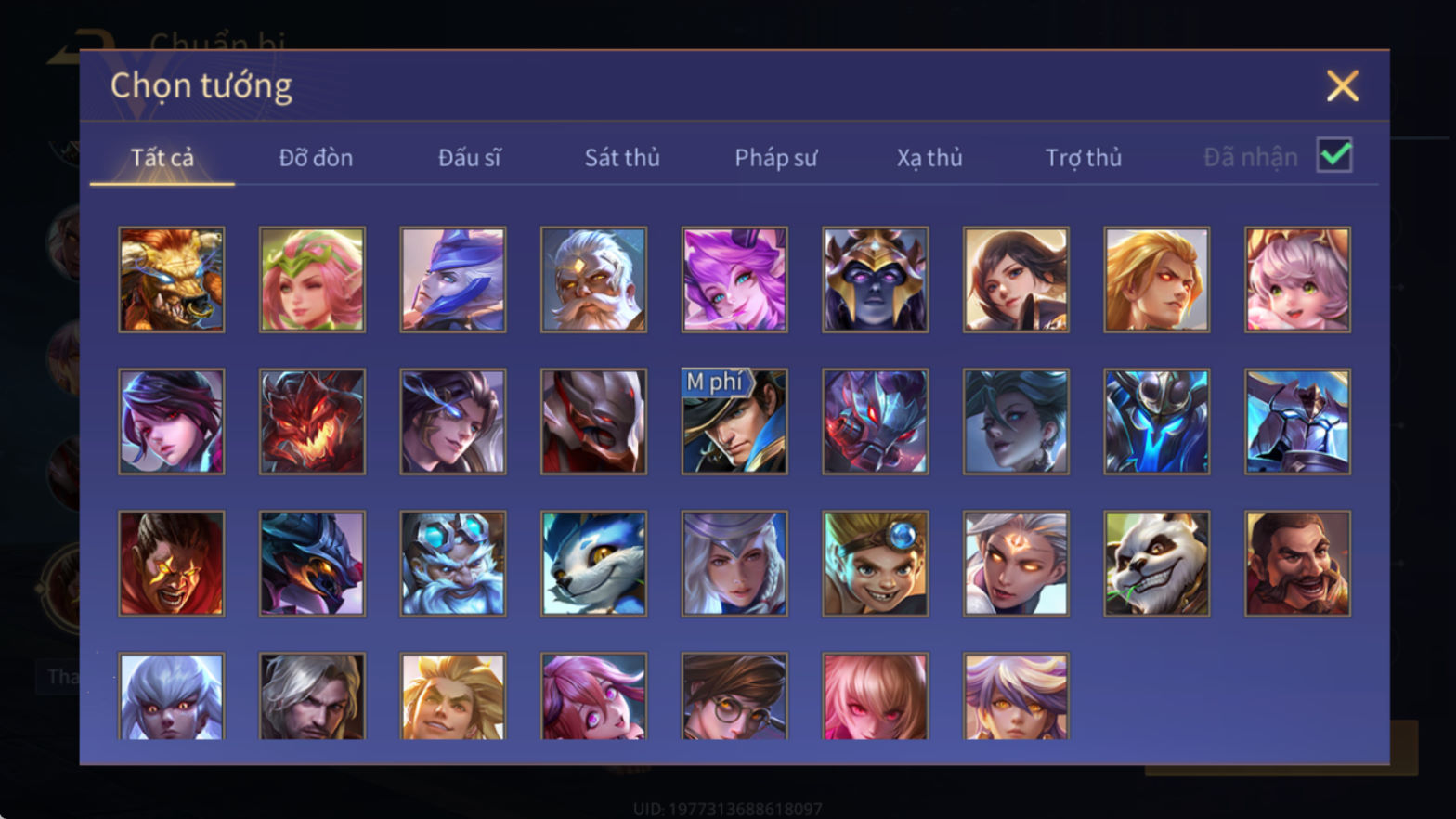Select the Tất cả tab
Viewport: 1456px width, 819px height.
pos(162,158)
